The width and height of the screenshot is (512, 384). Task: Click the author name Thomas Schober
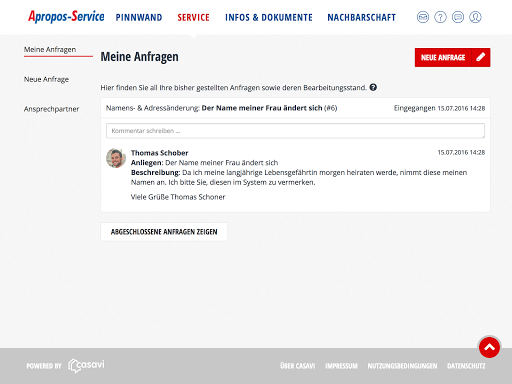159,153
